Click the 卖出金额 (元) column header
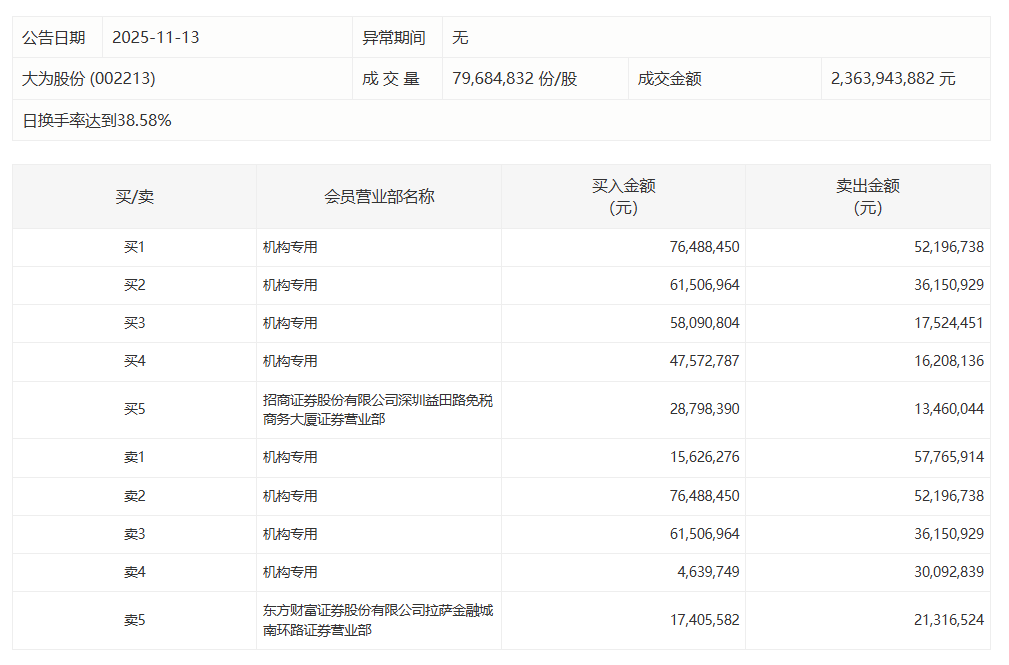The height and width of the screenshot is (665, 1009). 867,197
